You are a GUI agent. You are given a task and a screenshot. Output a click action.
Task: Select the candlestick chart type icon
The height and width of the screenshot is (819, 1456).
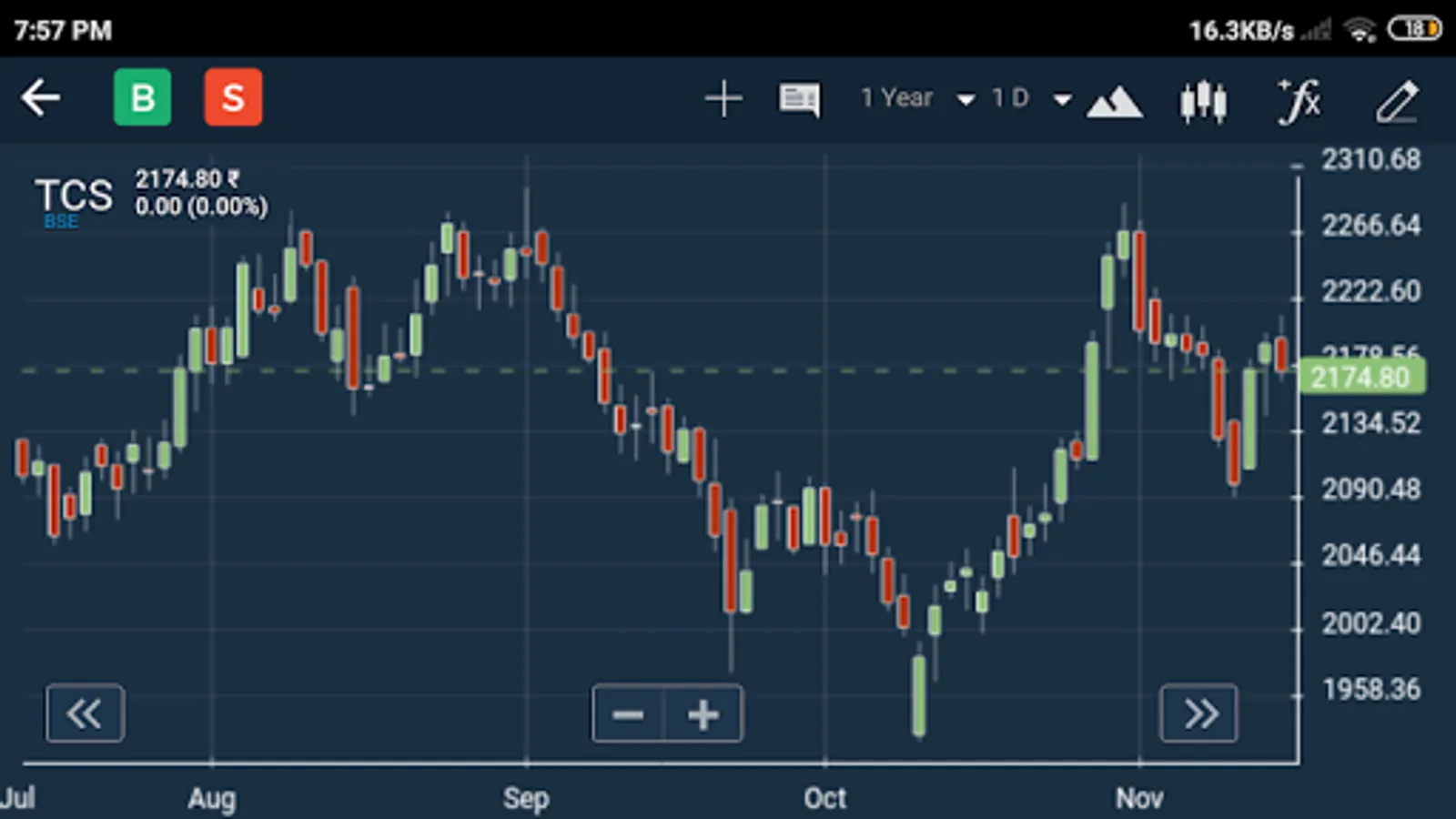1203,100
